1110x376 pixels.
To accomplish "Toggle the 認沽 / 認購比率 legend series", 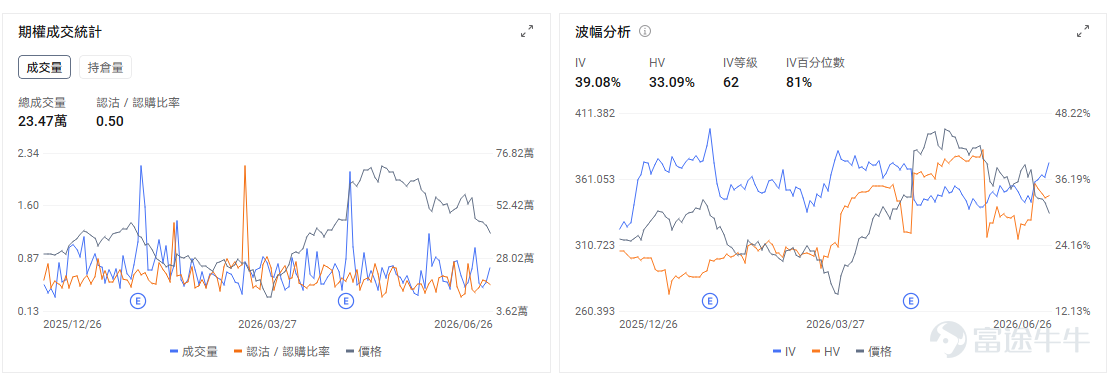I will tap(282, 351).
